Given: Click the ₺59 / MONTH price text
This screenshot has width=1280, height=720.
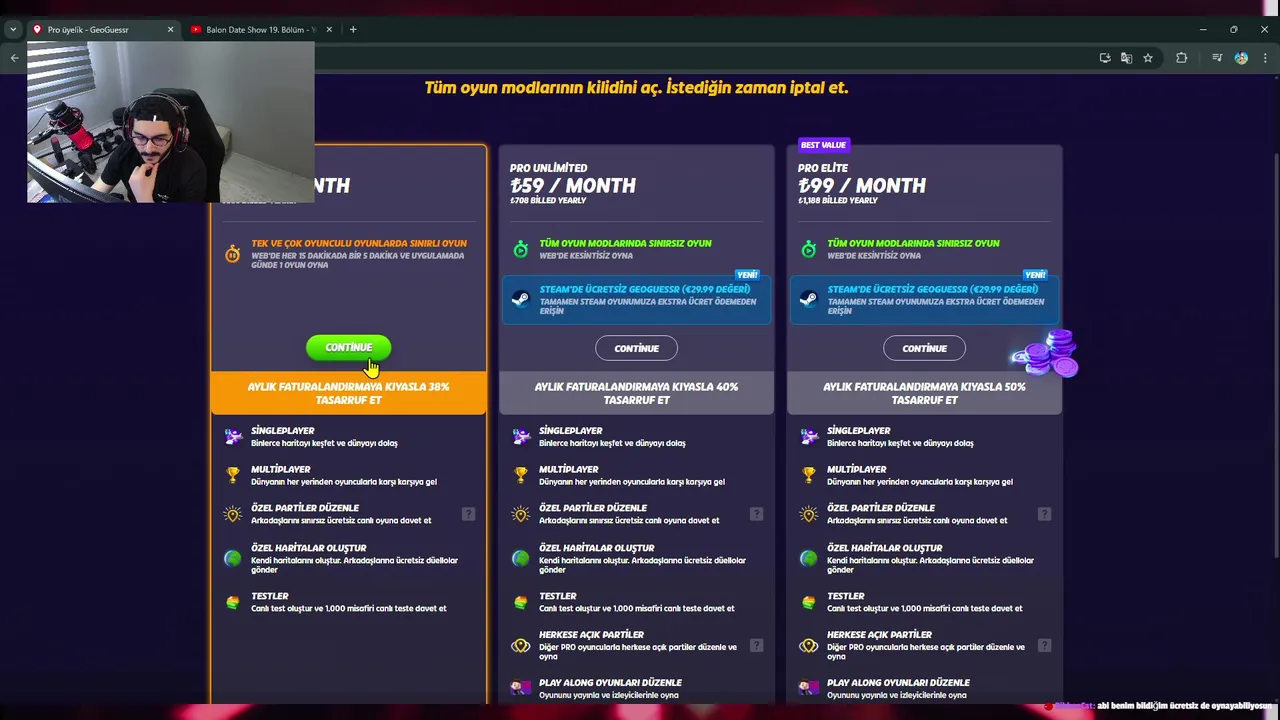Looking at the screenshot, I should pos(573,186).
